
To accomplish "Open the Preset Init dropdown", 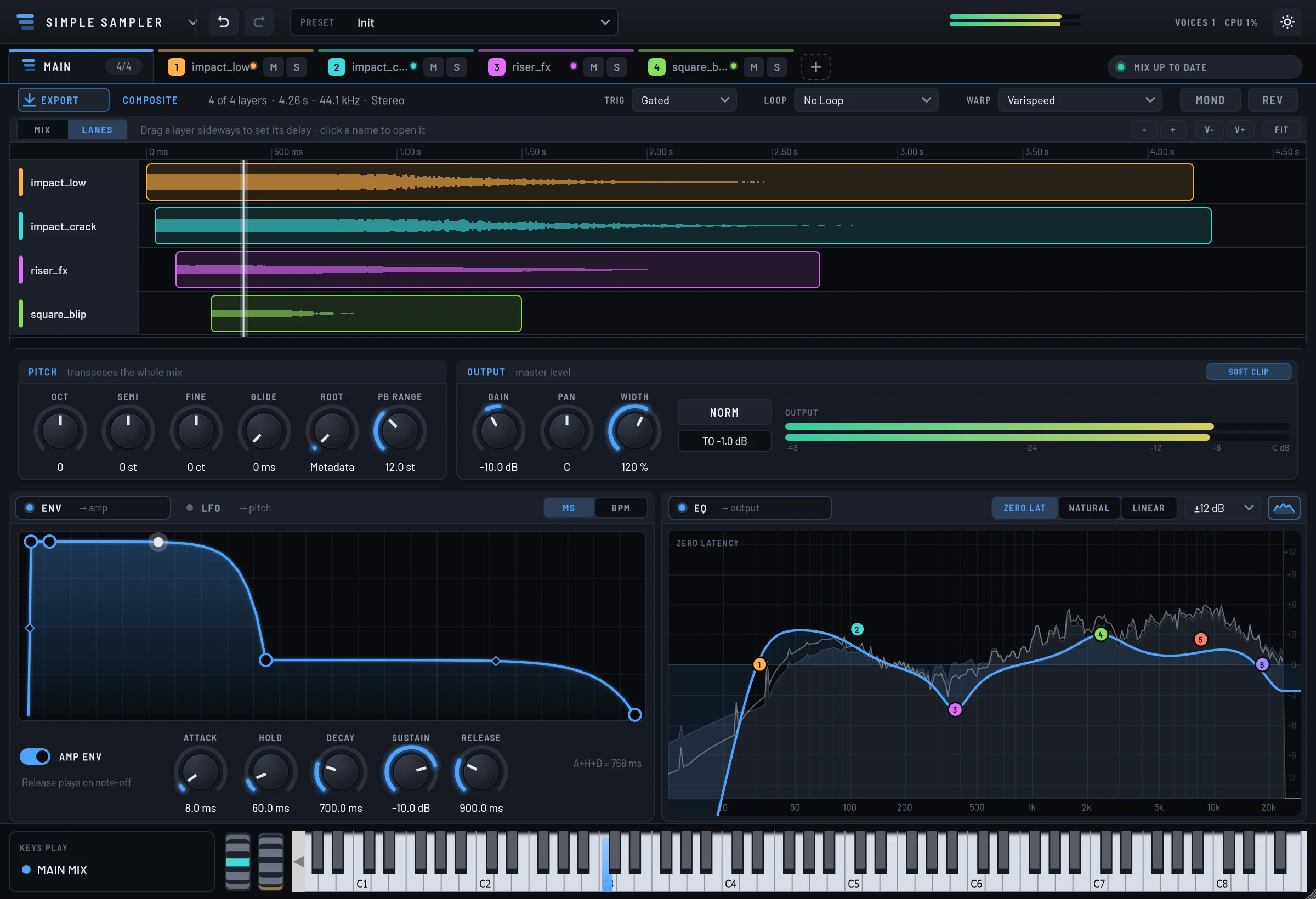I will coord(453,22).
